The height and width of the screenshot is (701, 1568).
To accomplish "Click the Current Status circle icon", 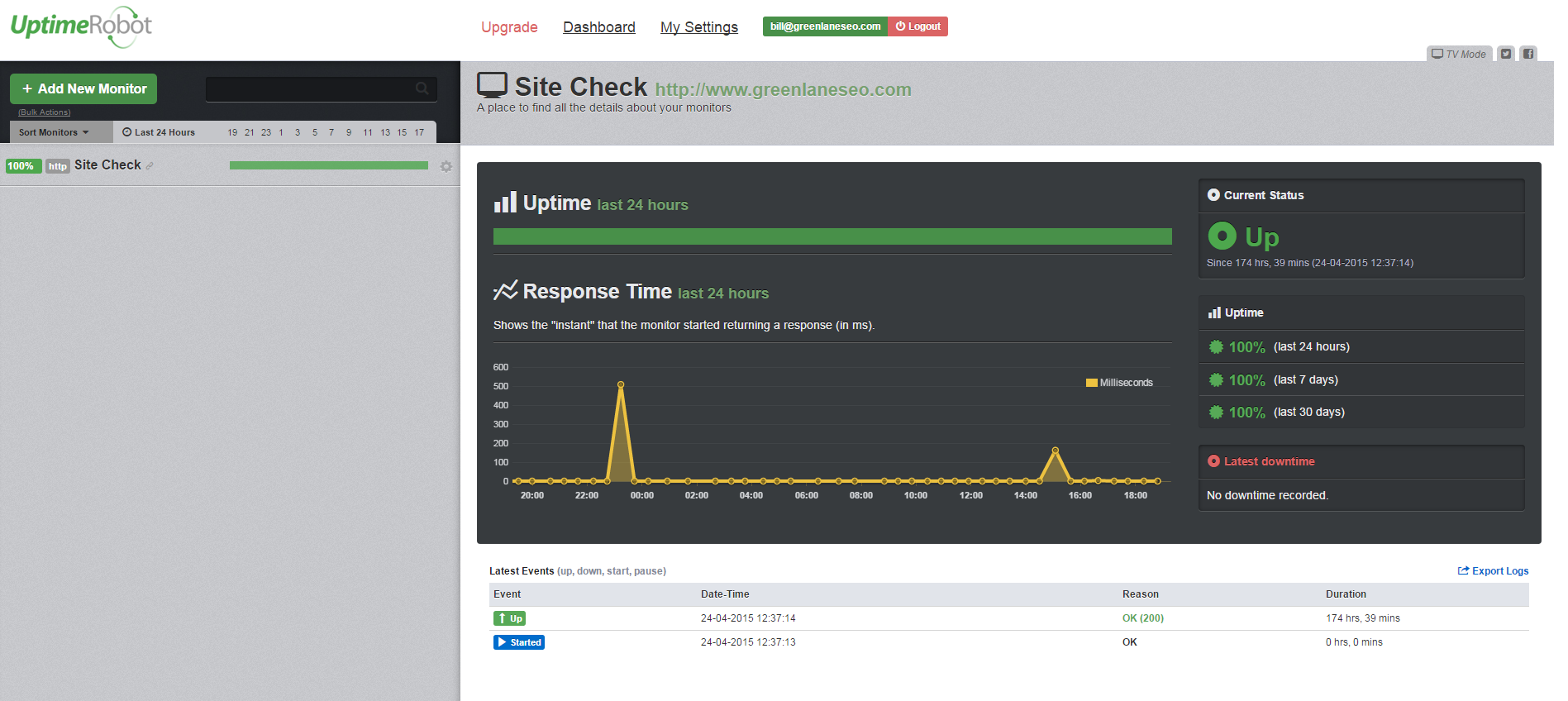I will (x=1213, y=195).
